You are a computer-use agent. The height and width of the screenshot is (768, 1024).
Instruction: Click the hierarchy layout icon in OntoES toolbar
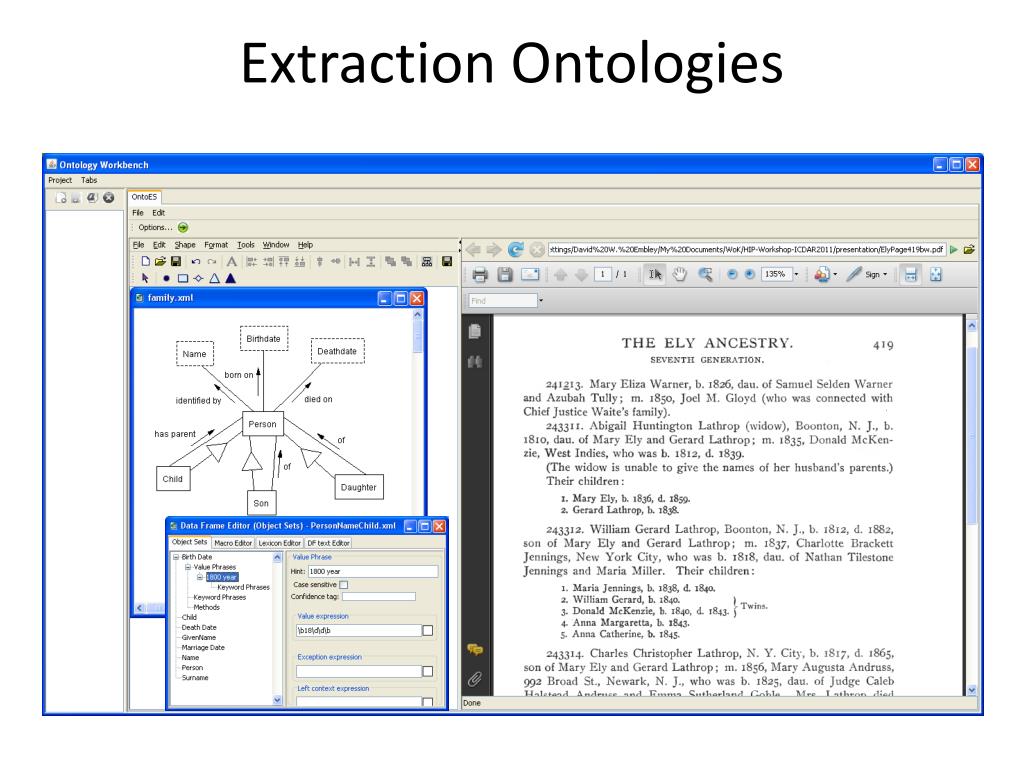click(426, 261)
